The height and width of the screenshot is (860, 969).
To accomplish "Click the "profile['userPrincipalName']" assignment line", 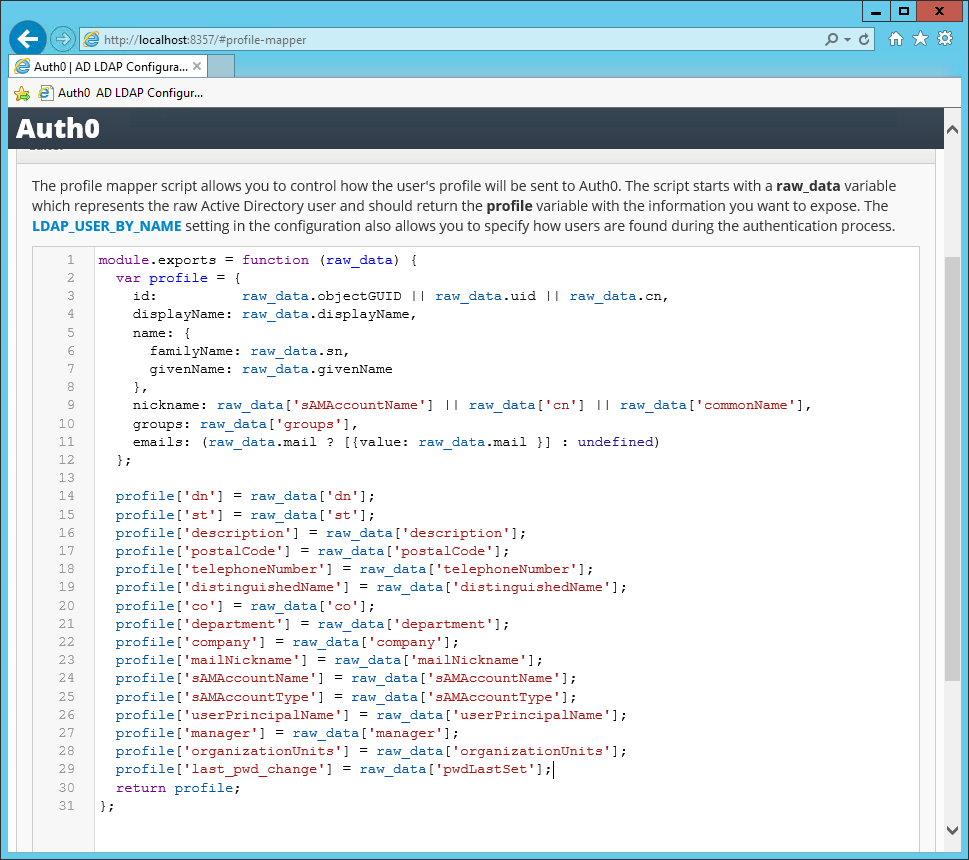I will (x=371, y=715).
